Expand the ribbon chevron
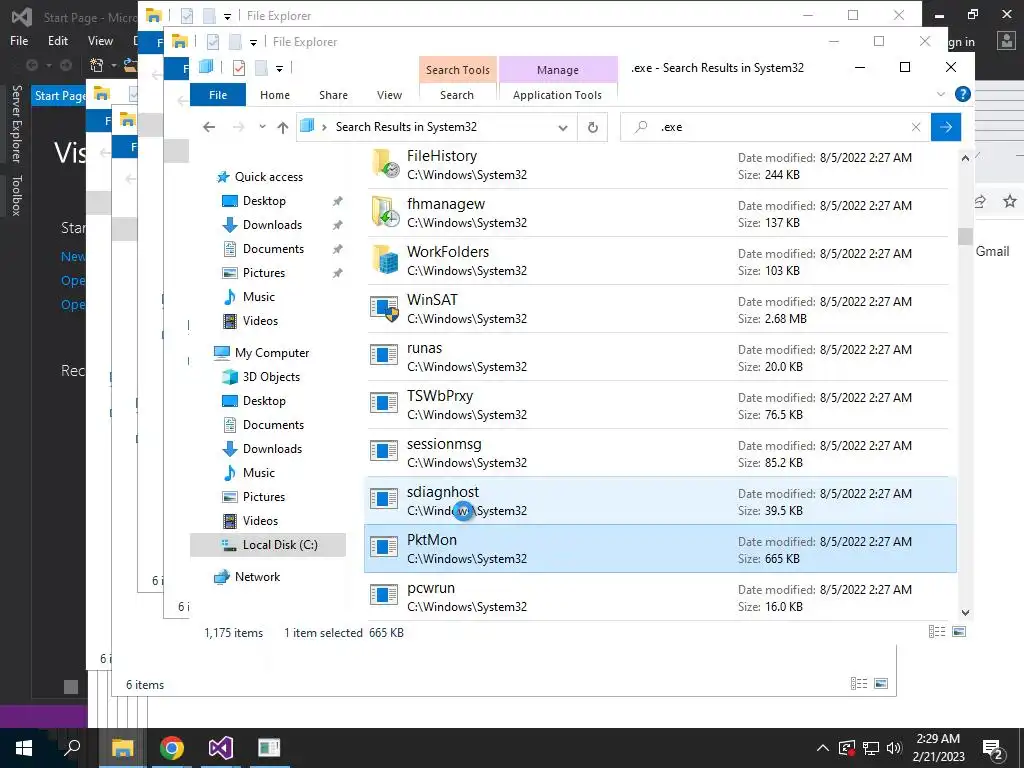 click(940, 94)
